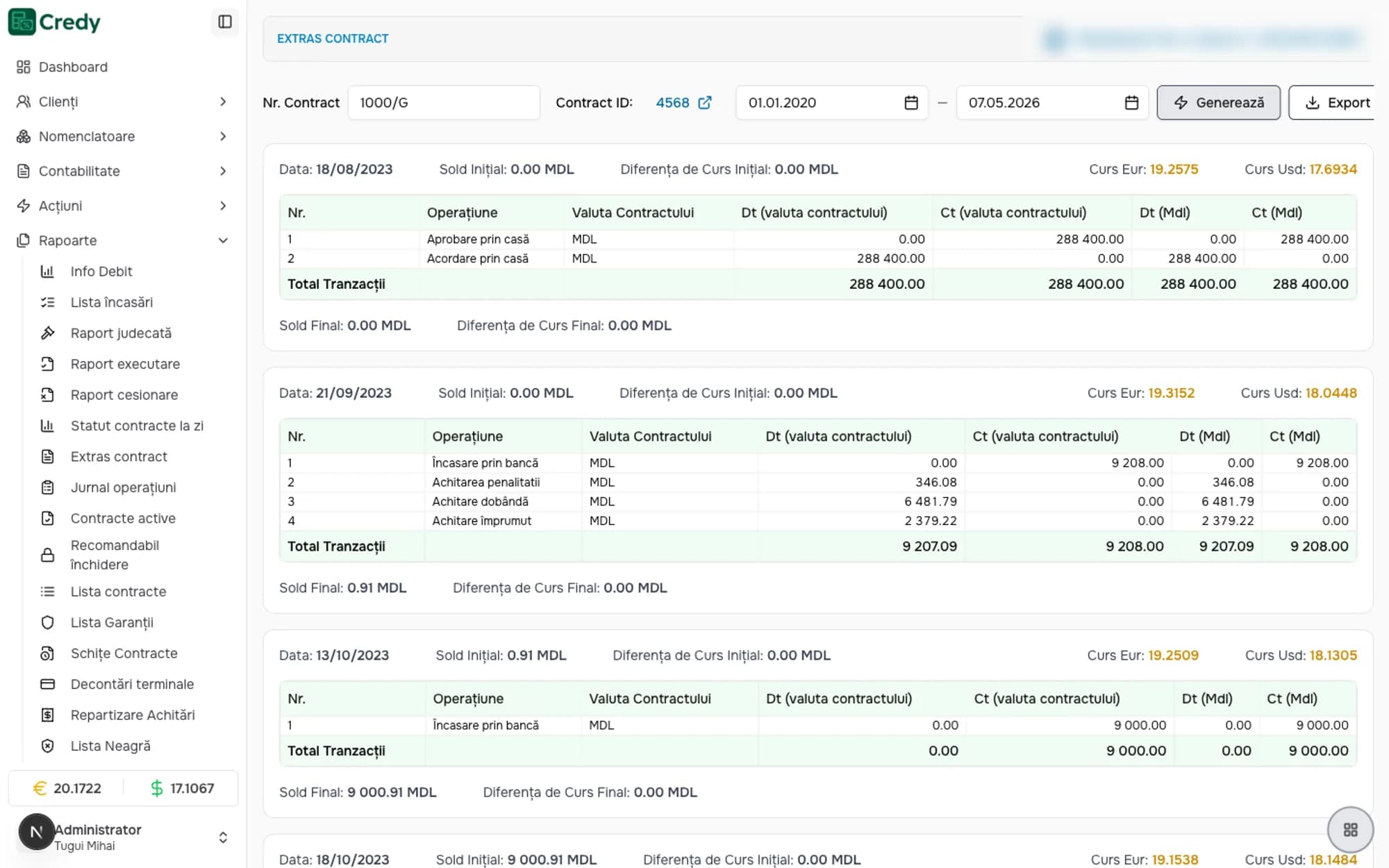Image resolution: width=1389 pixels, height=868 pixels.
Task: Click the Generează button
Action: 1218,103
